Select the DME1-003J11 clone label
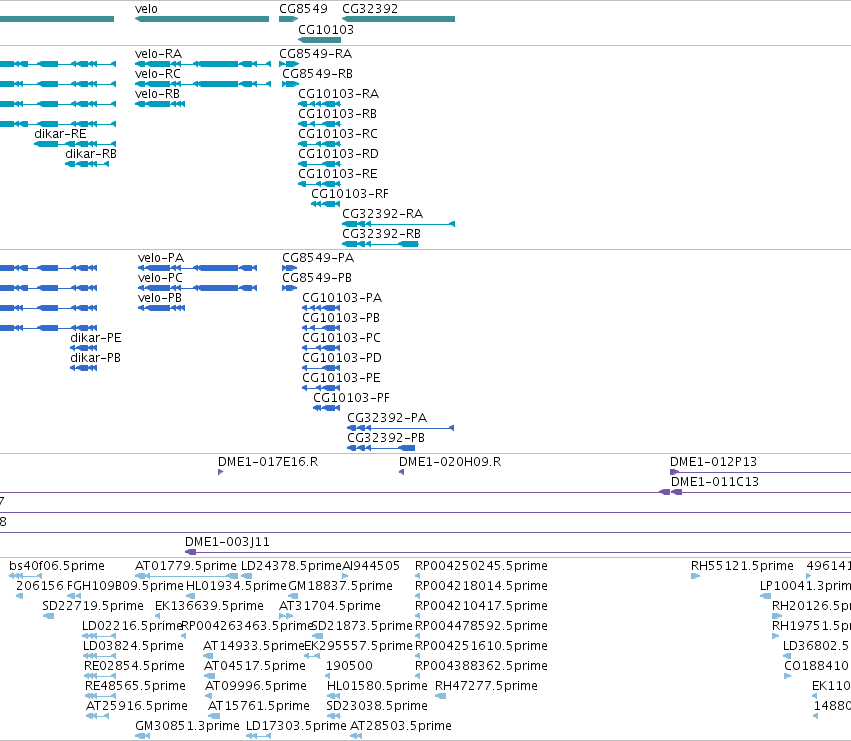Image resolution: width=851 pixels, height=741 pixels. click(x=227, y=542)
